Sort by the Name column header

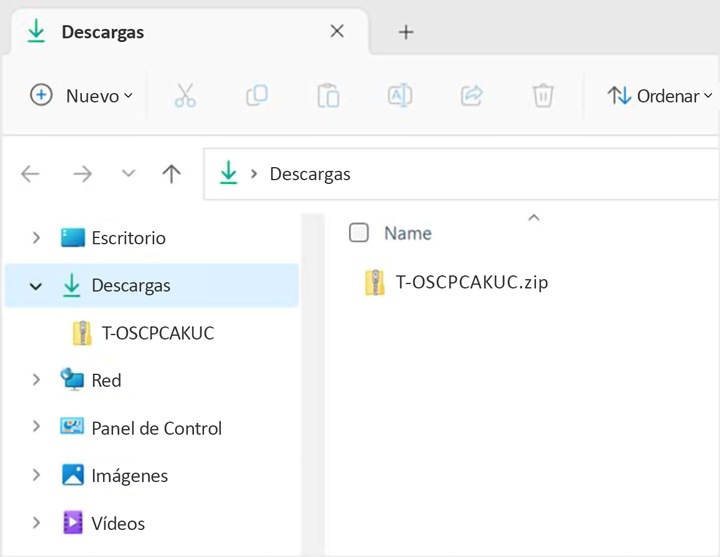[408, 233]
